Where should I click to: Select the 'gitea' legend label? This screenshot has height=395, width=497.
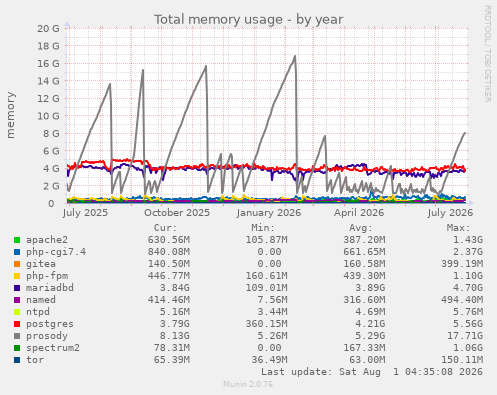[x=41, y=264]
